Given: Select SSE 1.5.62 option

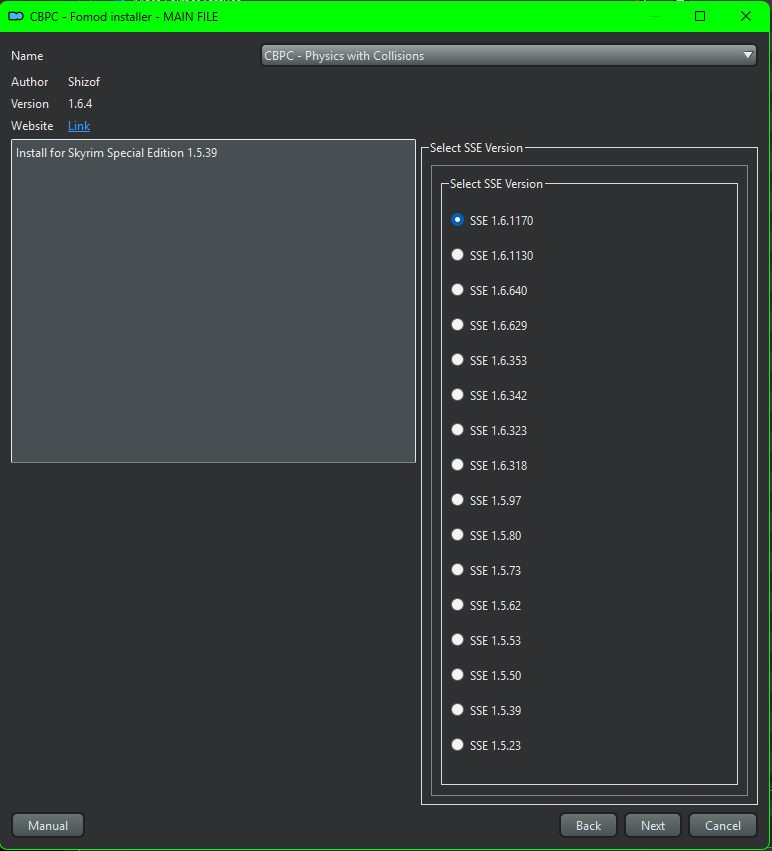Looking at the screenshot, I should (457, 605).
